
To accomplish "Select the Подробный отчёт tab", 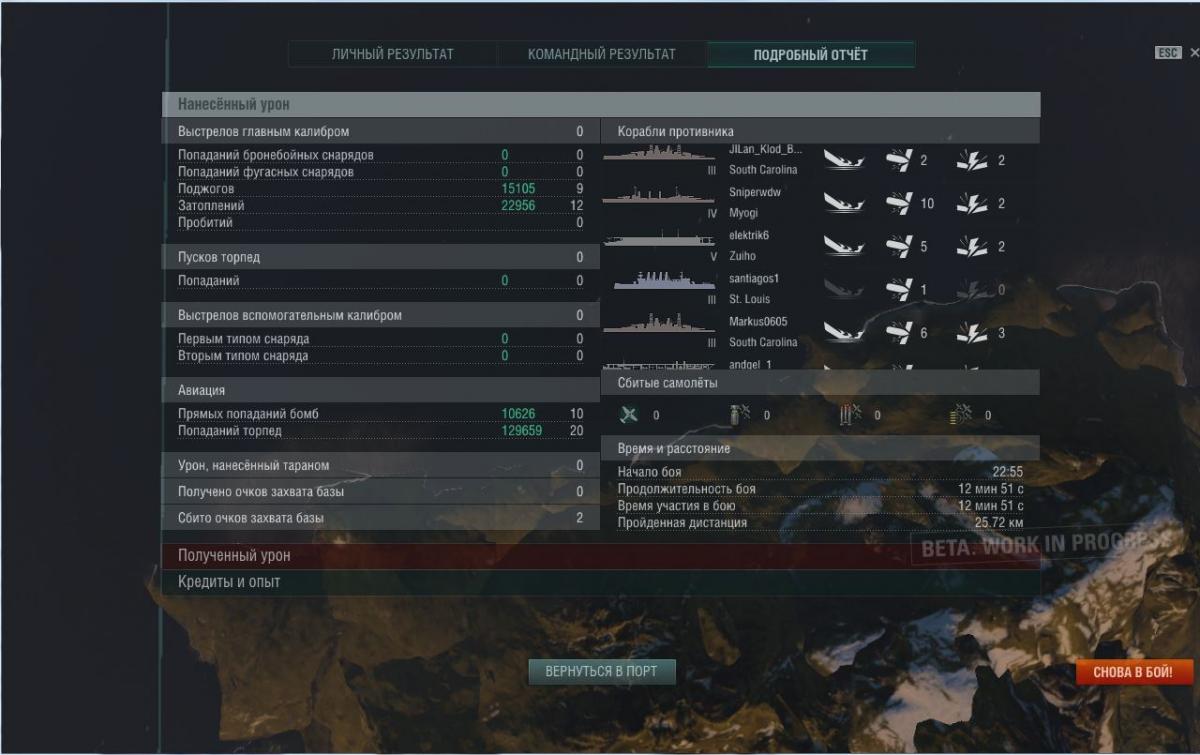I will click(x=811, y=54).
